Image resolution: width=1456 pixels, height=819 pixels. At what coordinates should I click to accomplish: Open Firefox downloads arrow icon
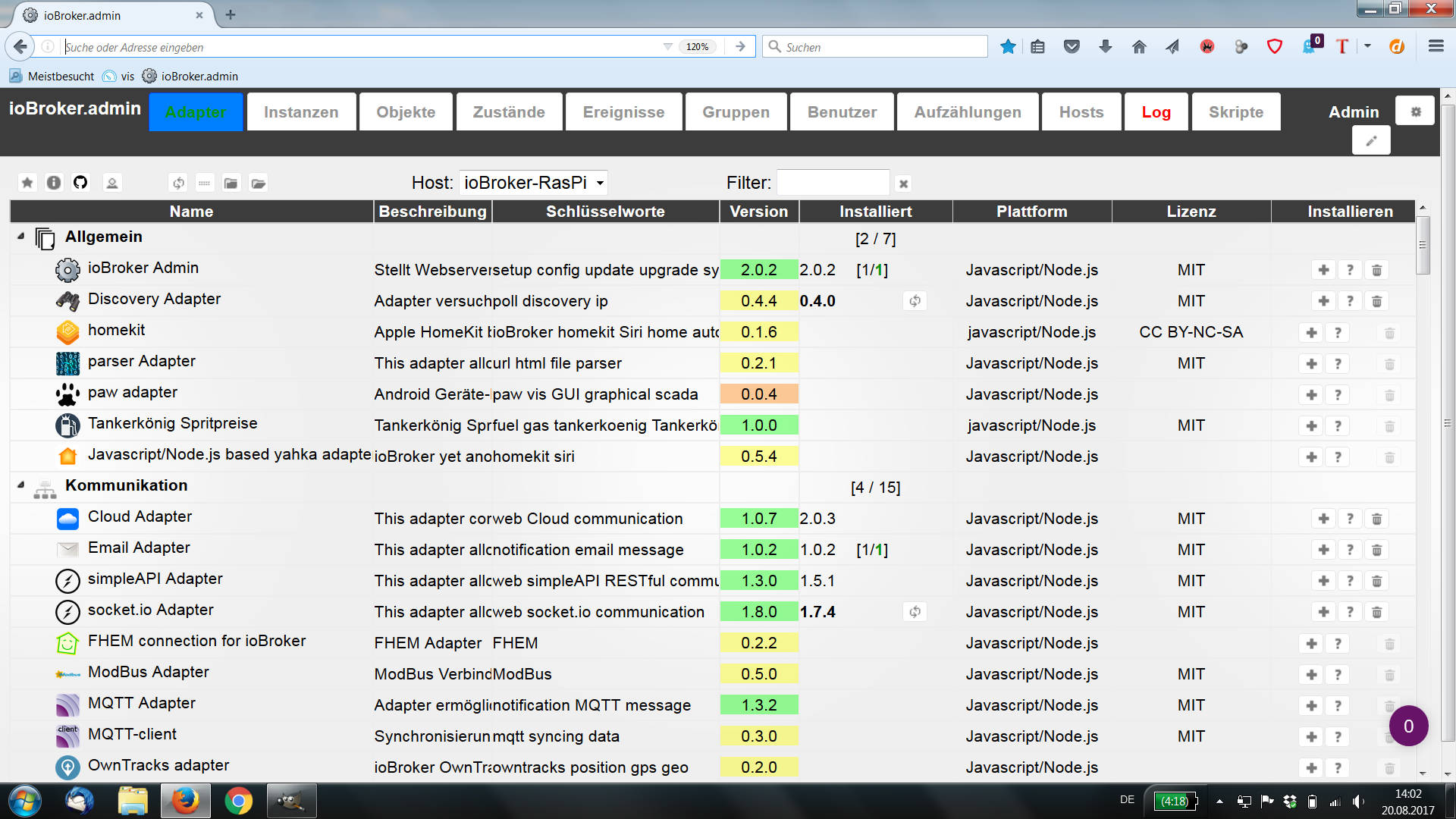(1106, 46)
